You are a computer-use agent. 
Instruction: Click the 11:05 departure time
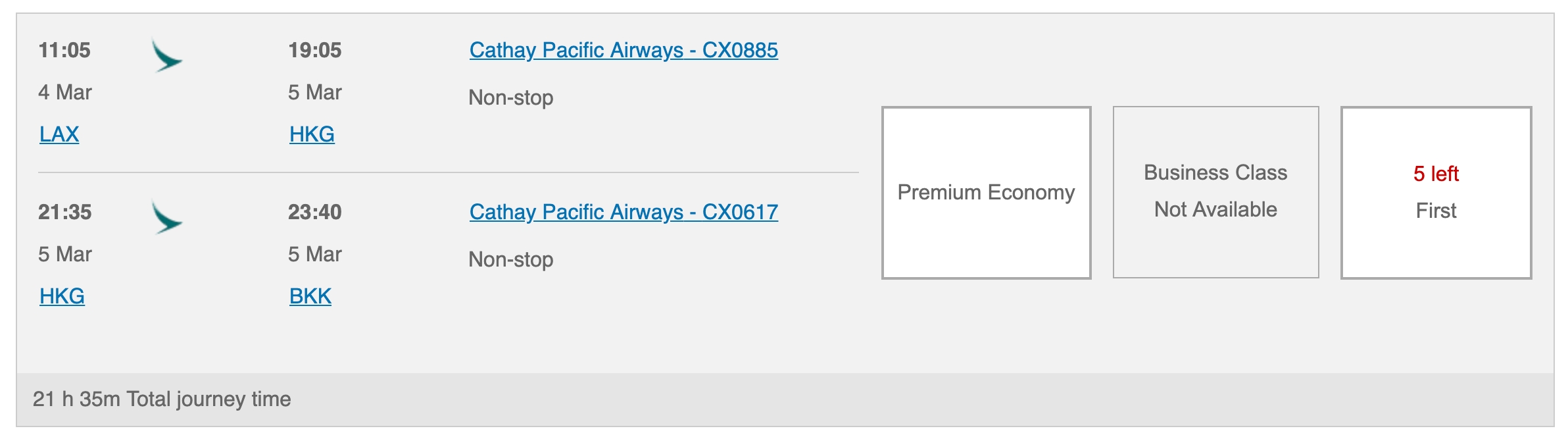coord(64,50)
